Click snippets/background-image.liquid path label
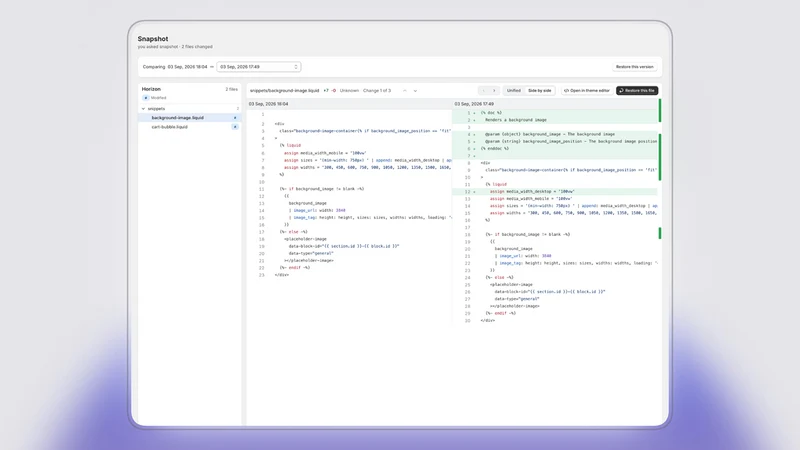 tap(284, 91)
